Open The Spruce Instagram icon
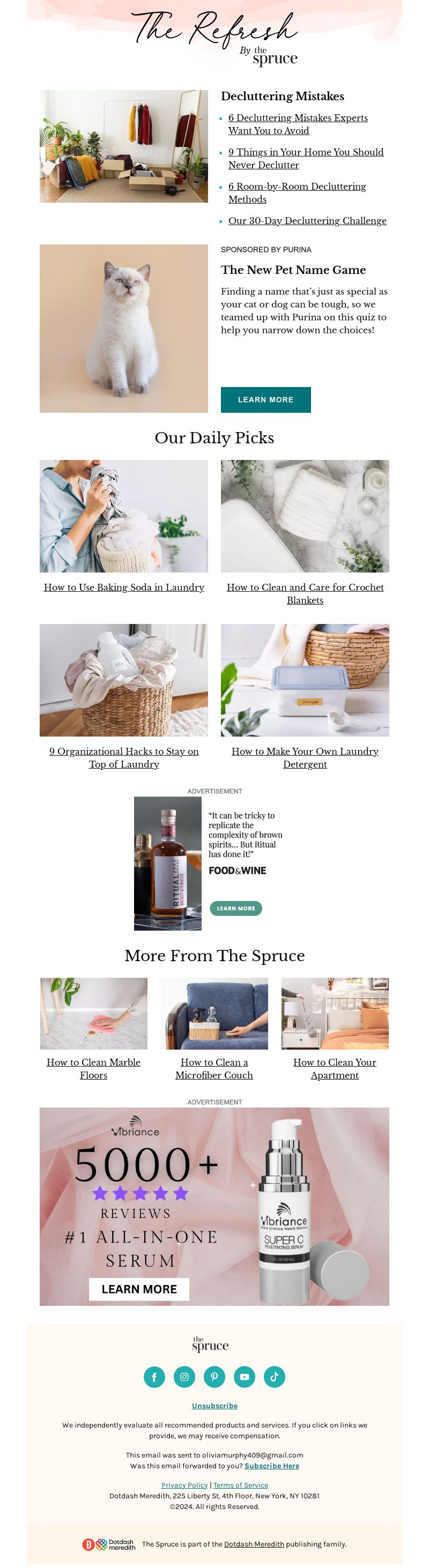 (184, 1376)
